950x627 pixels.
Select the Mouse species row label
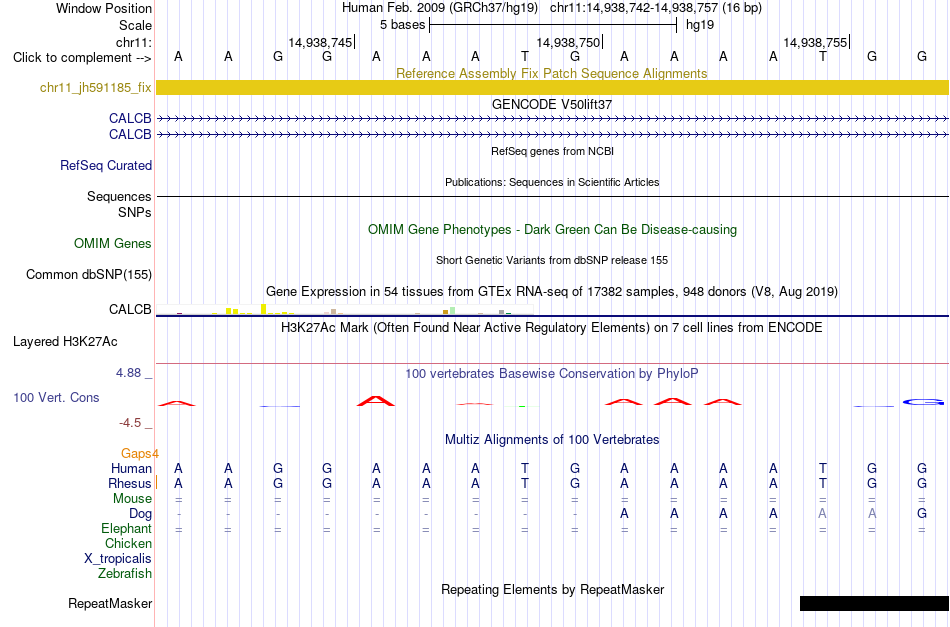click(x=133, y=499)
